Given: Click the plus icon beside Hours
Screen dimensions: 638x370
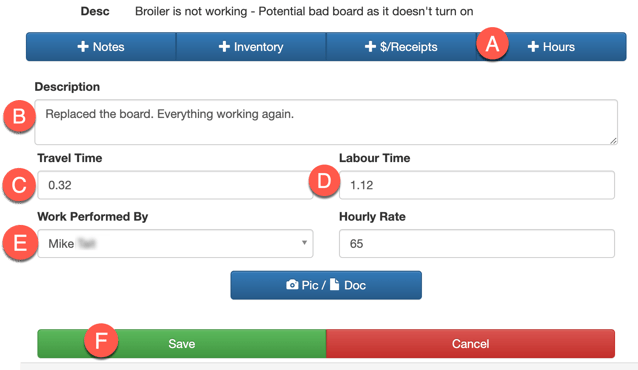Looking at the screenshot, I should pos(533,46).
